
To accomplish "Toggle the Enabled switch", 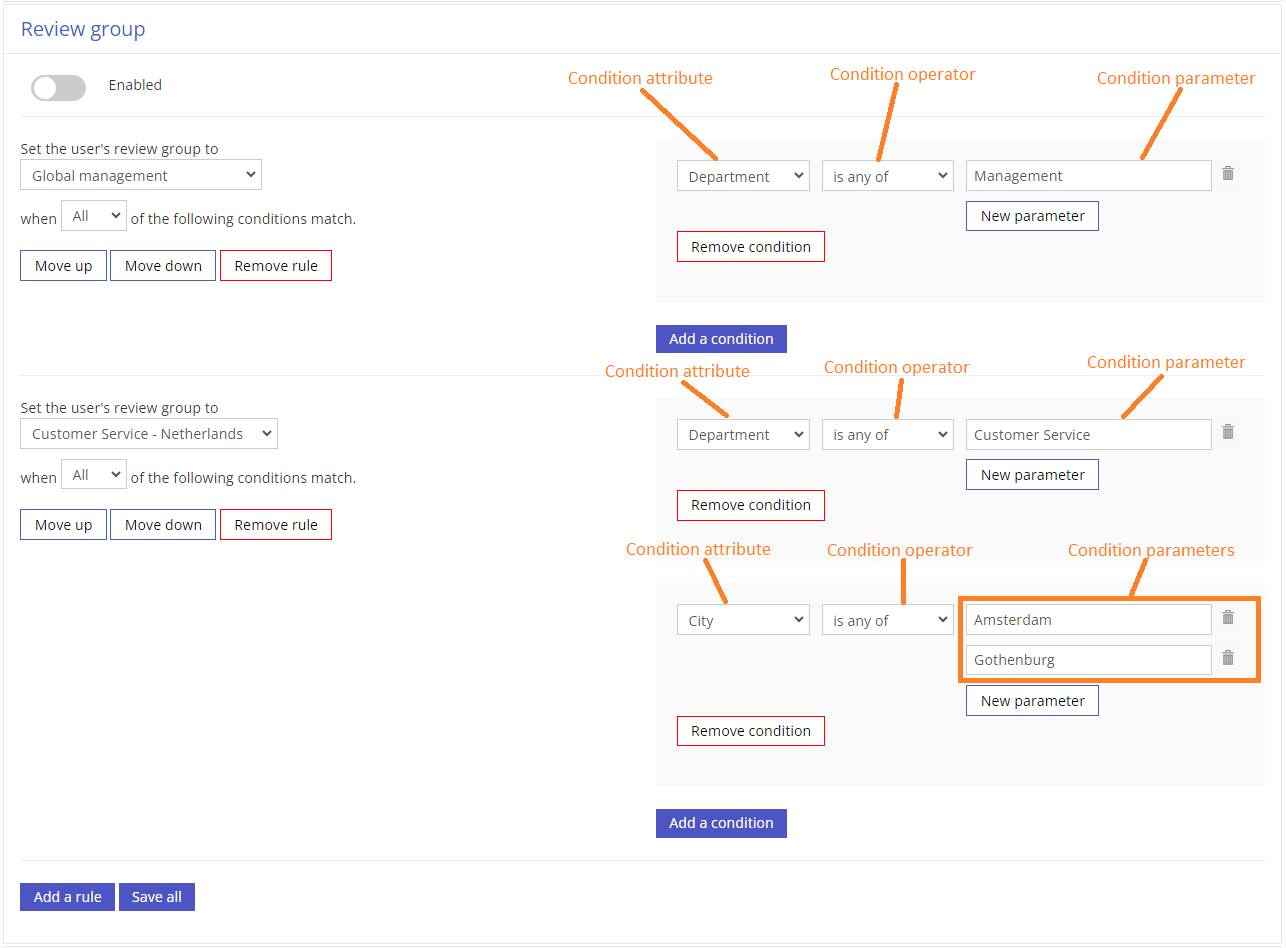I will coord(58,88).
